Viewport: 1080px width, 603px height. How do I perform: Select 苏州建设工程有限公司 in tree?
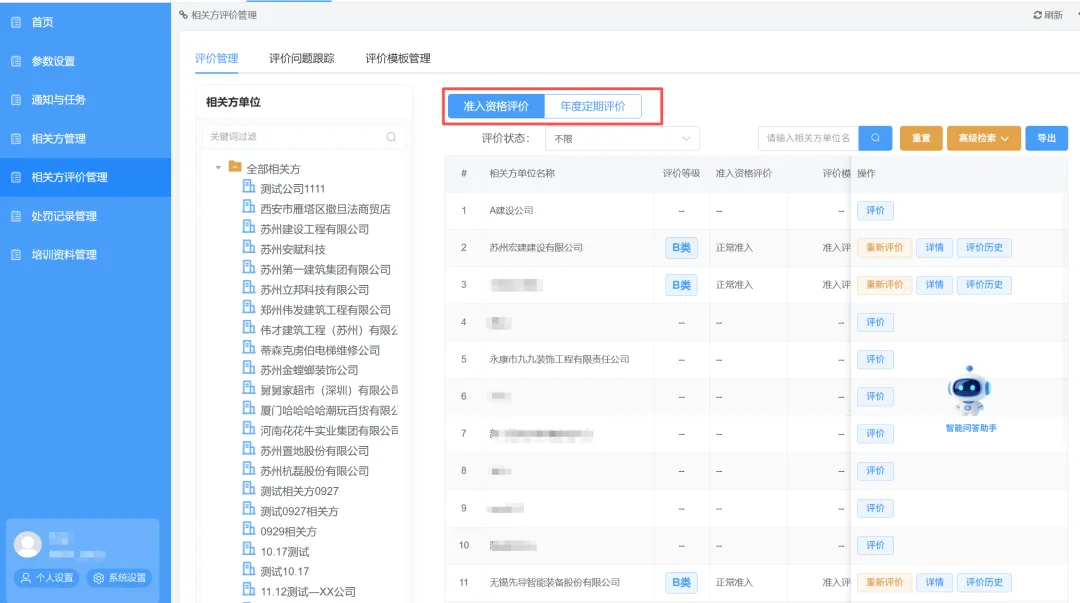[314, 229]
